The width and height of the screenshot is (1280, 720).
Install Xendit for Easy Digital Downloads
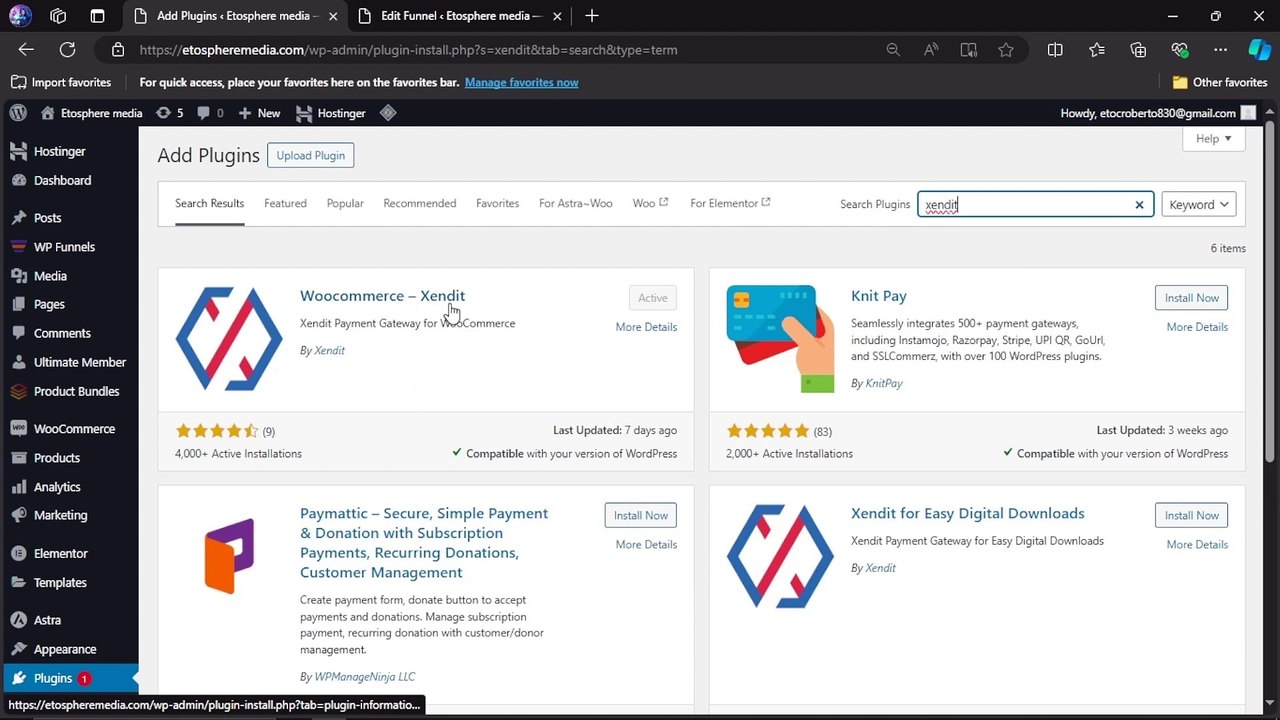1191,515
